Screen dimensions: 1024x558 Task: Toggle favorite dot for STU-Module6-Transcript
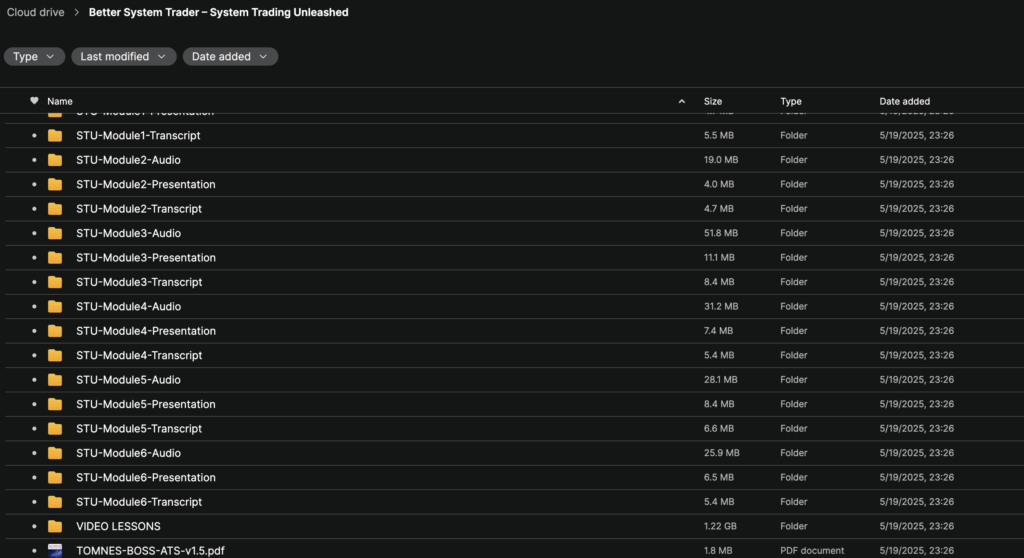[x=34, y=502]
